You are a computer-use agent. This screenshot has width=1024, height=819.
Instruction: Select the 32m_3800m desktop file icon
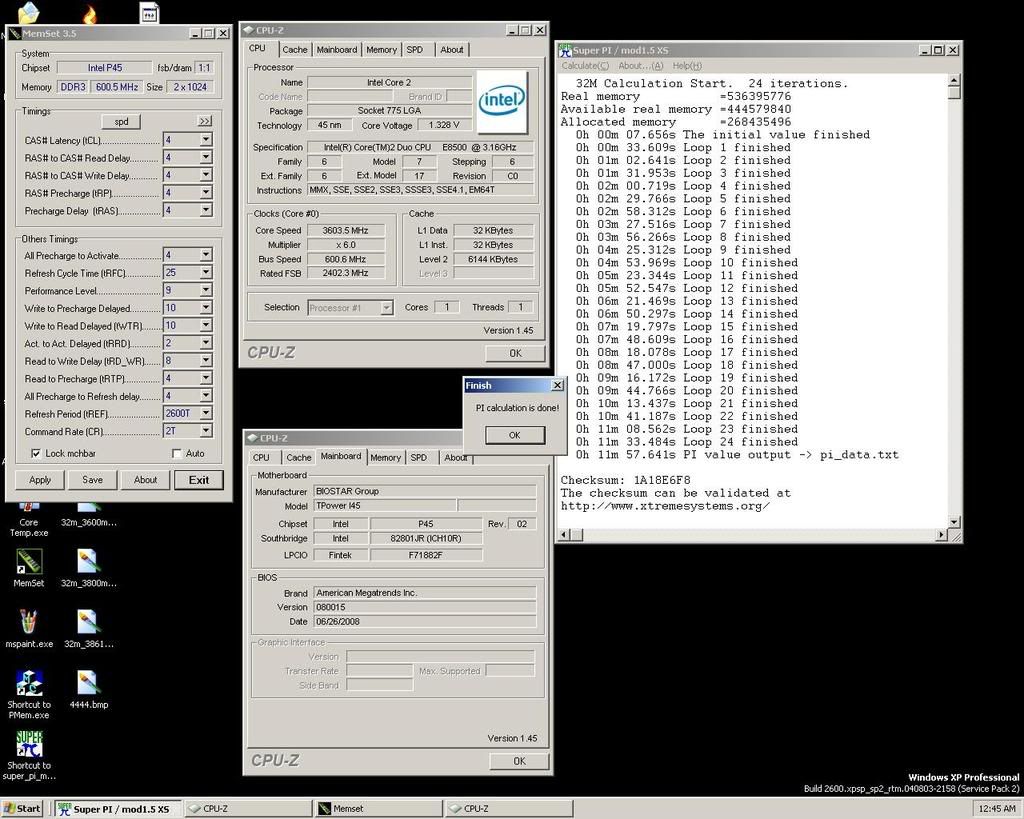[x=89, y=567]
